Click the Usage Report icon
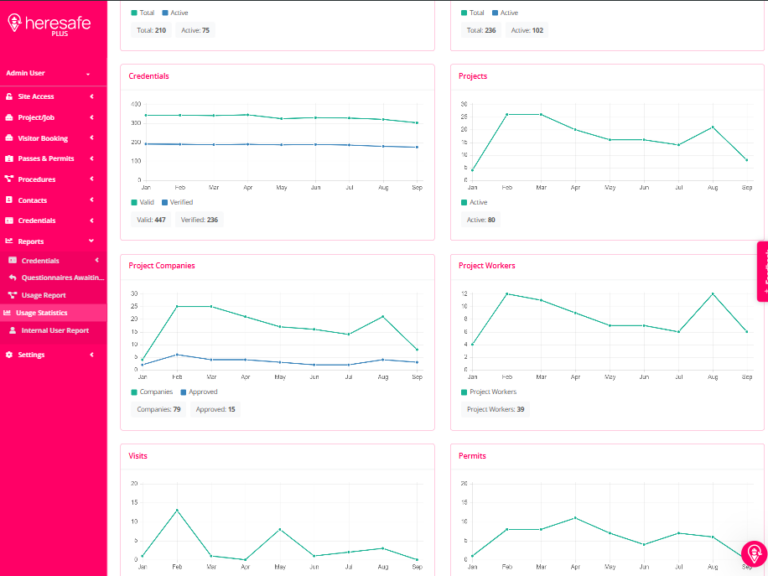Screen dimensions: 768x576 click(x=13, y=295)
